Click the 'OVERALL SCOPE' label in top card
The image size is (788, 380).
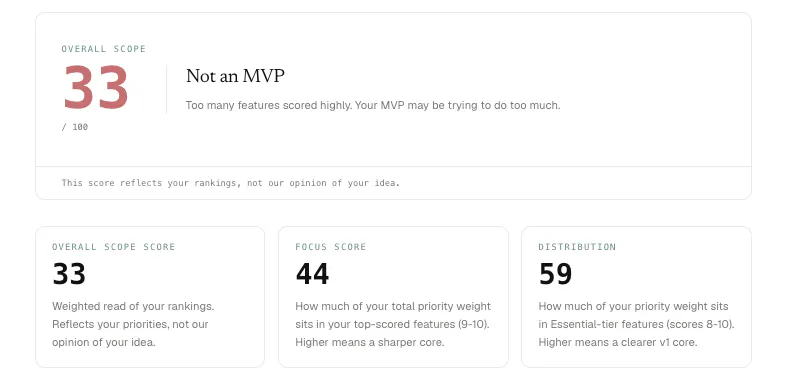pos(104,49)
